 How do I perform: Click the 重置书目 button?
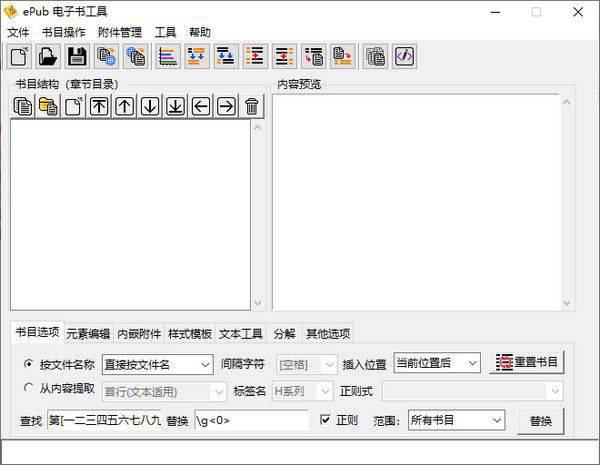click(x=527, y=362)
